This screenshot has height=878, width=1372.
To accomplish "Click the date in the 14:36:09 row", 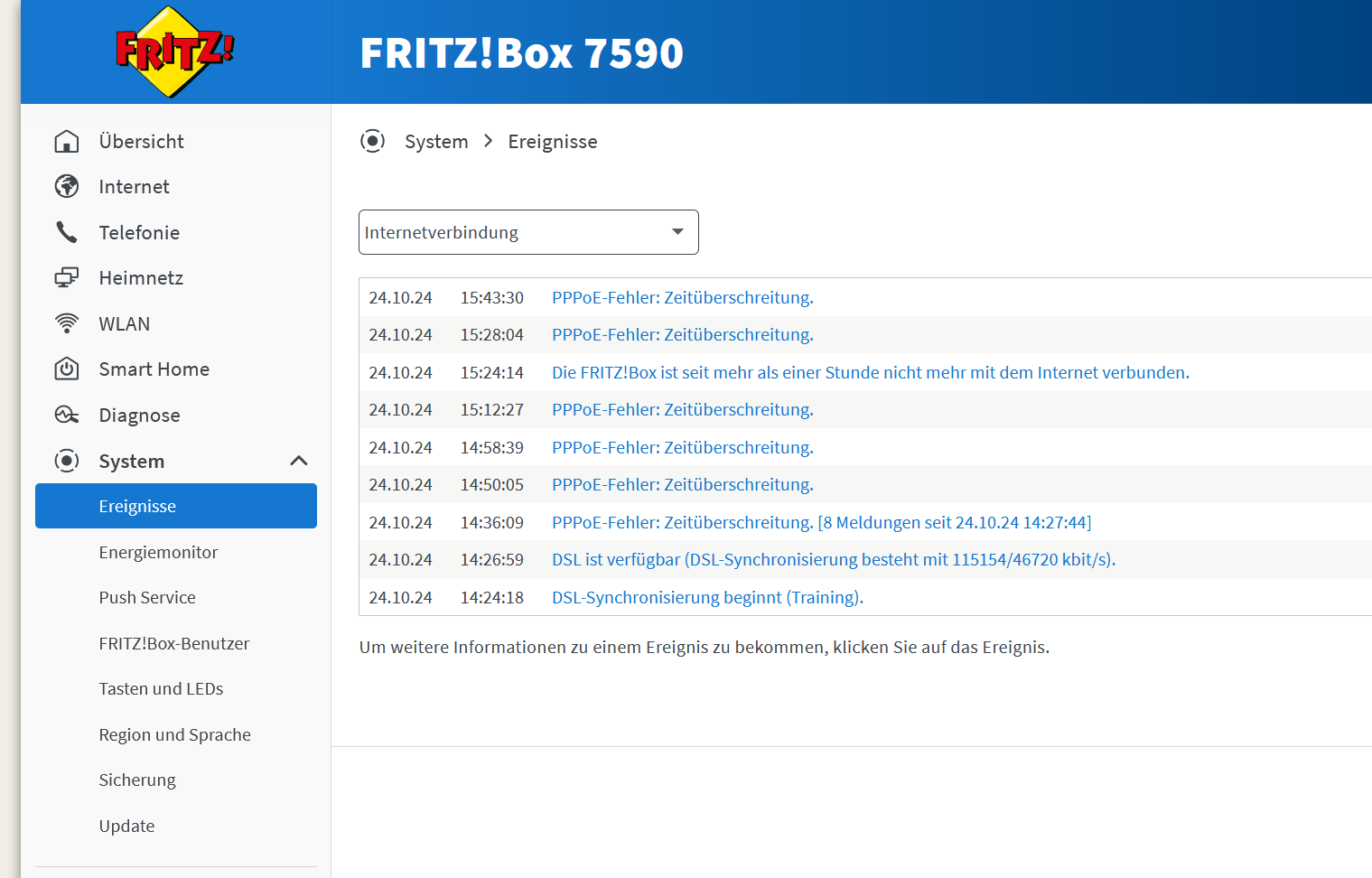I will (x=400, y=522).
